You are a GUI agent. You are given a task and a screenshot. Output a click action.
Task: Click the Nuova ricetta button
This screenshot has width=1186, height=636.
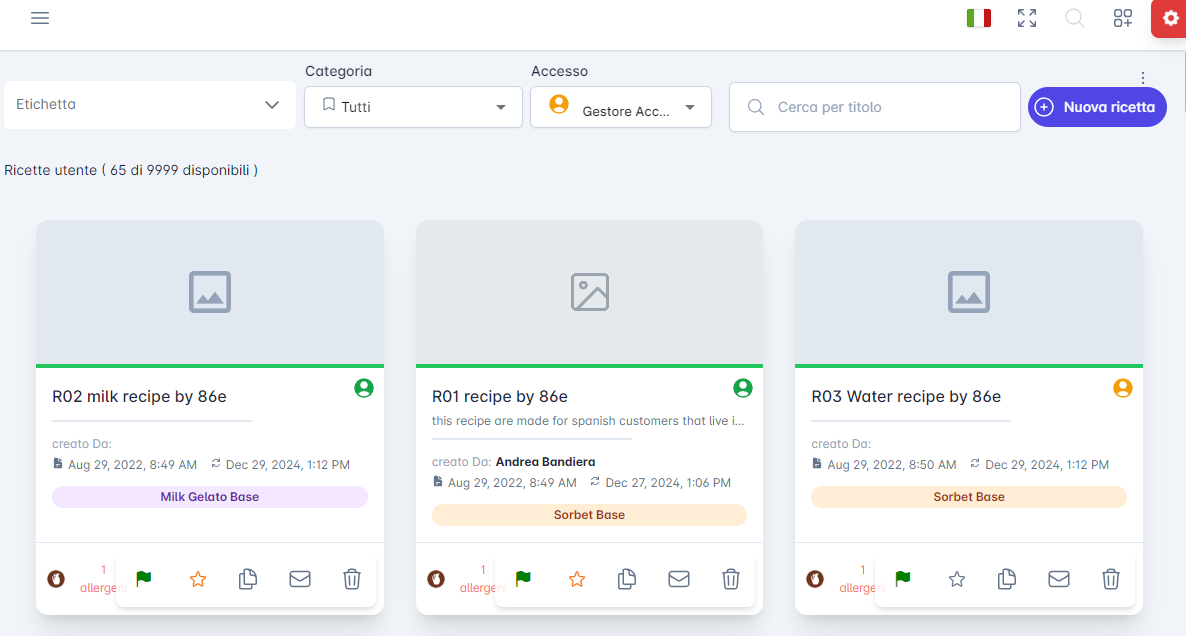[1097, 107]
